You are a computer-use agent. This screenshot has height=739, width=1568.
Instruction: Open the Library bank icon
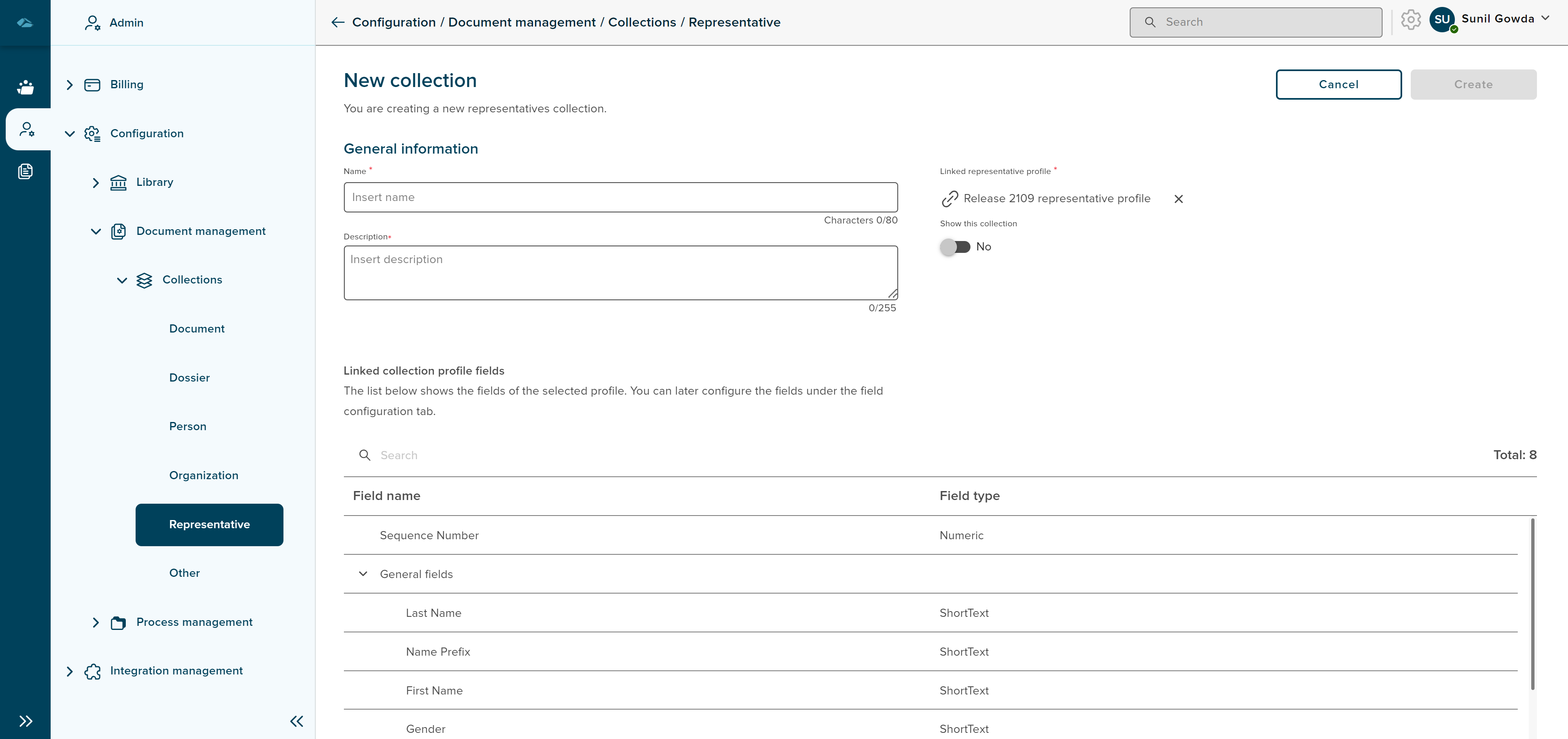119,182
